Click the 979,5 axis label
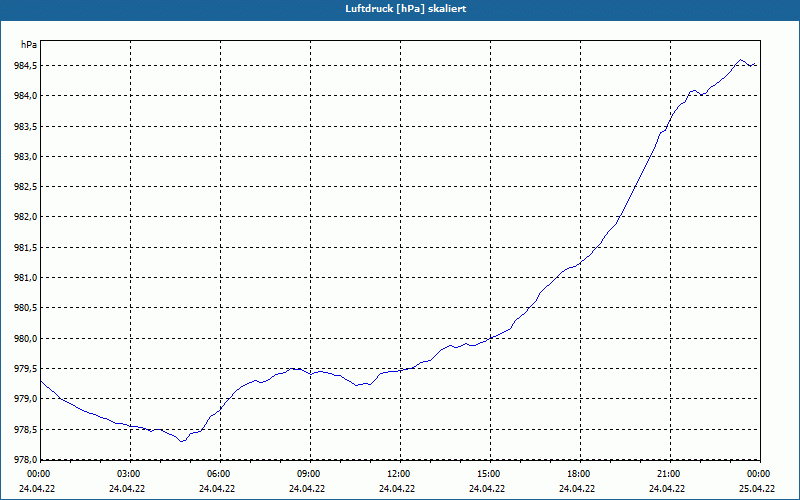The height and width of the screenshot is (500, 800). pos(25,369)
